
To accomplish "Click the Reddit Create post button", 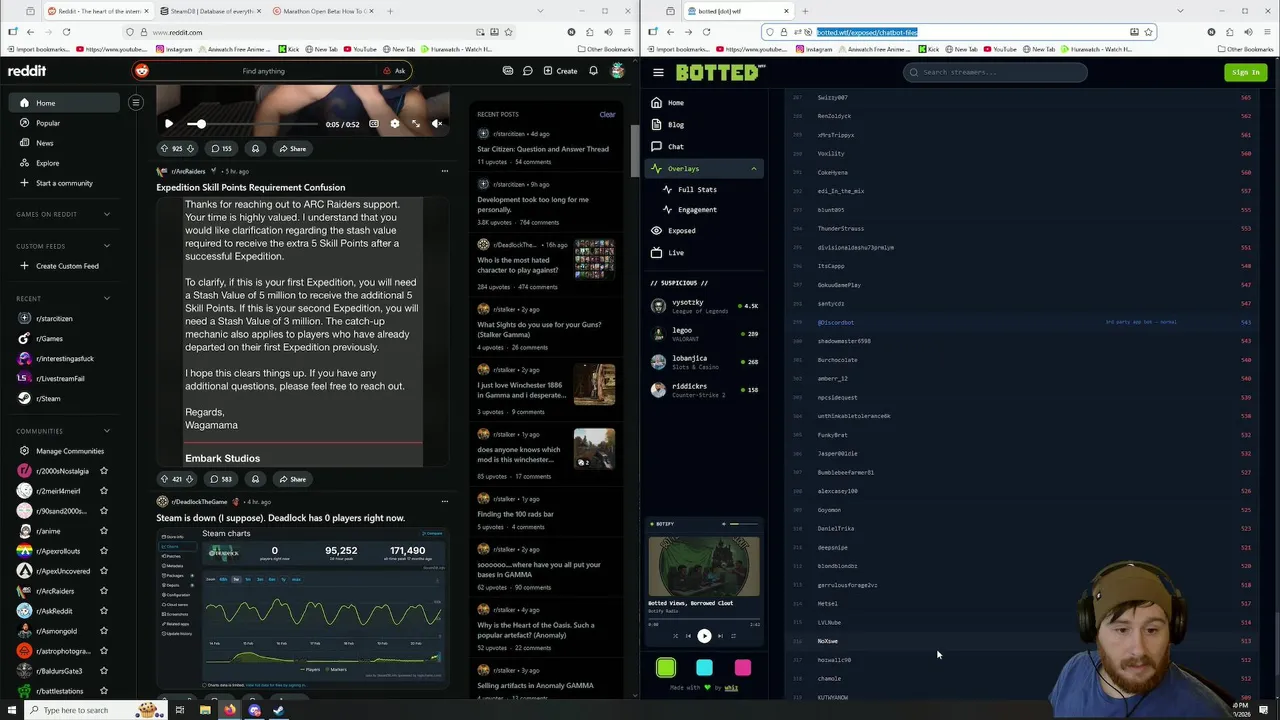I will tap(560, 71).
